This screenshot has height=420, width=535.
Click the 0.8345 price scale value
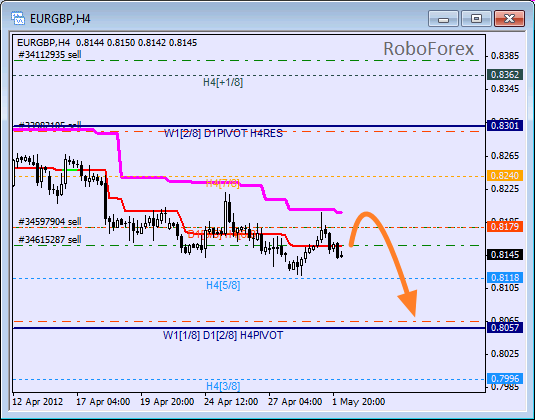[x=505, y=89]
